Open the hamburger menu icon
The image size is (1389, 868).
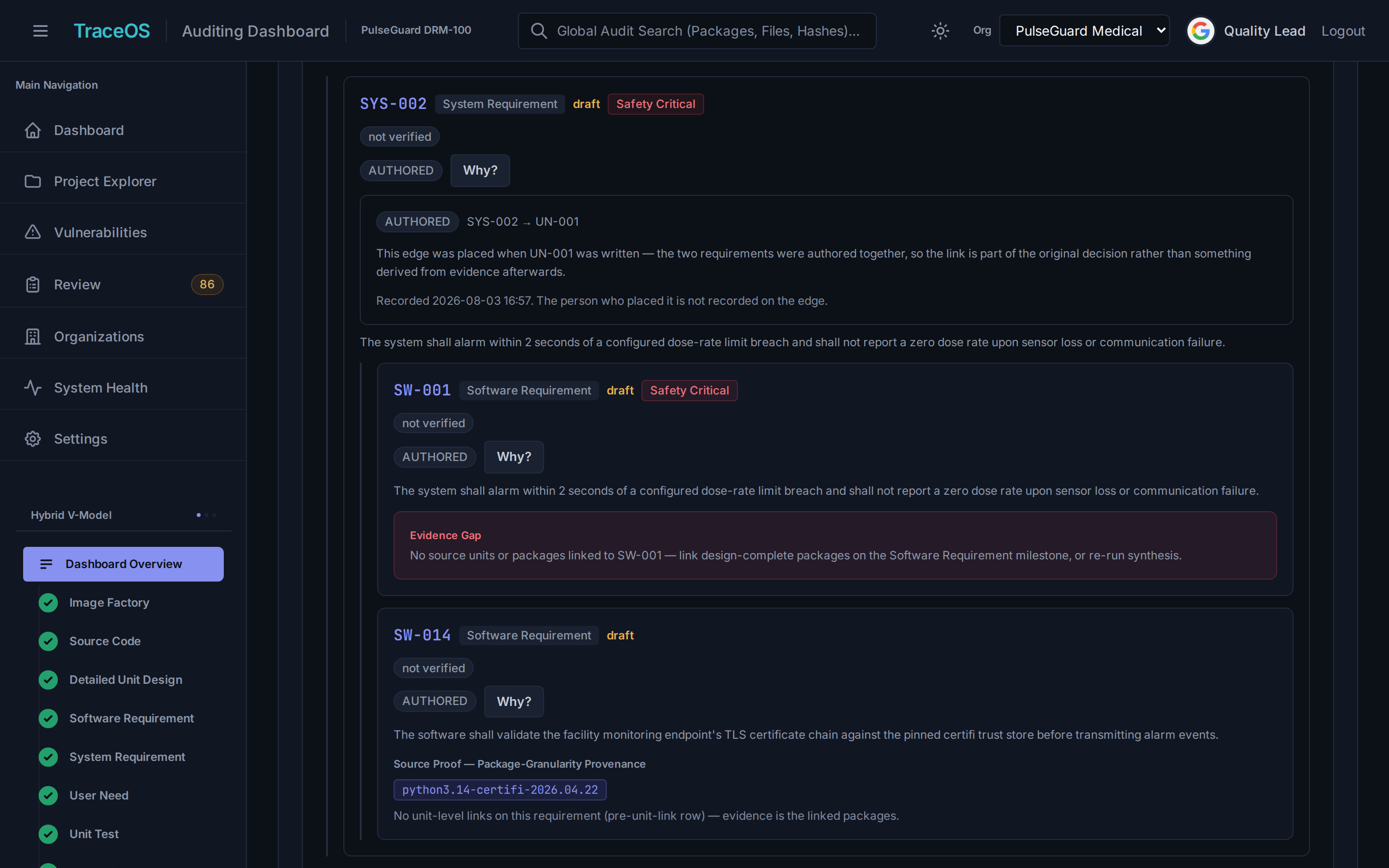[40, 31]
